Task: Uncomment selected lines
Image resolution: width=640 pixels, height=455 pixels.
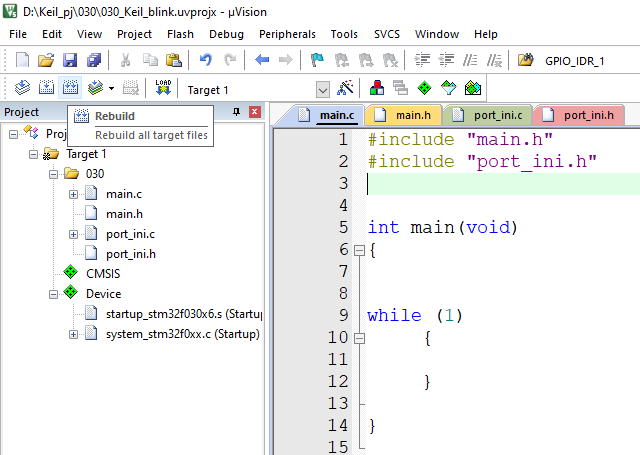Action: (x=494, y=60)
